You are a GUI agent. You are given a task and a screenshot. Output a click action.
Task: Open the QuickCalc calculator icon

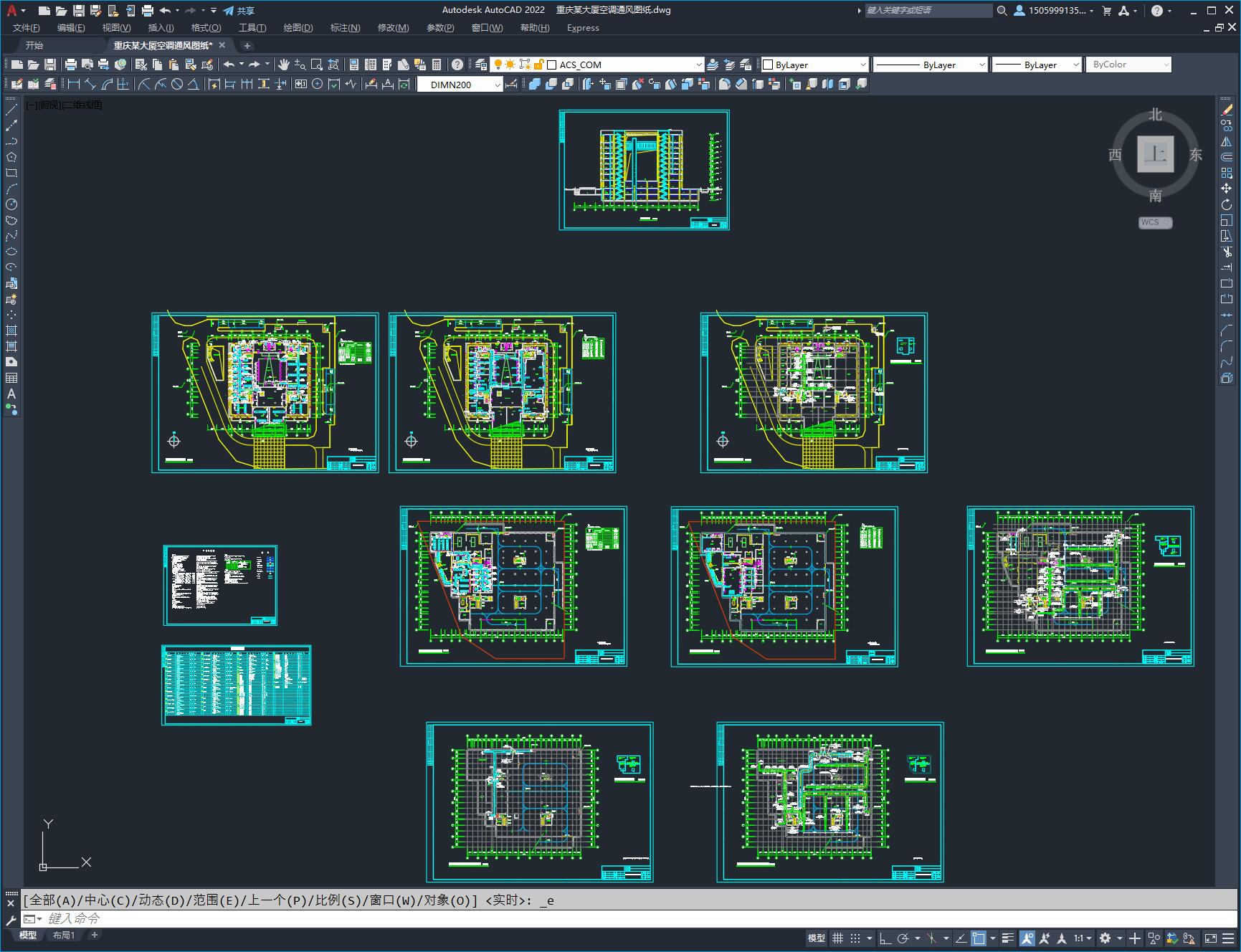point(437,65)
